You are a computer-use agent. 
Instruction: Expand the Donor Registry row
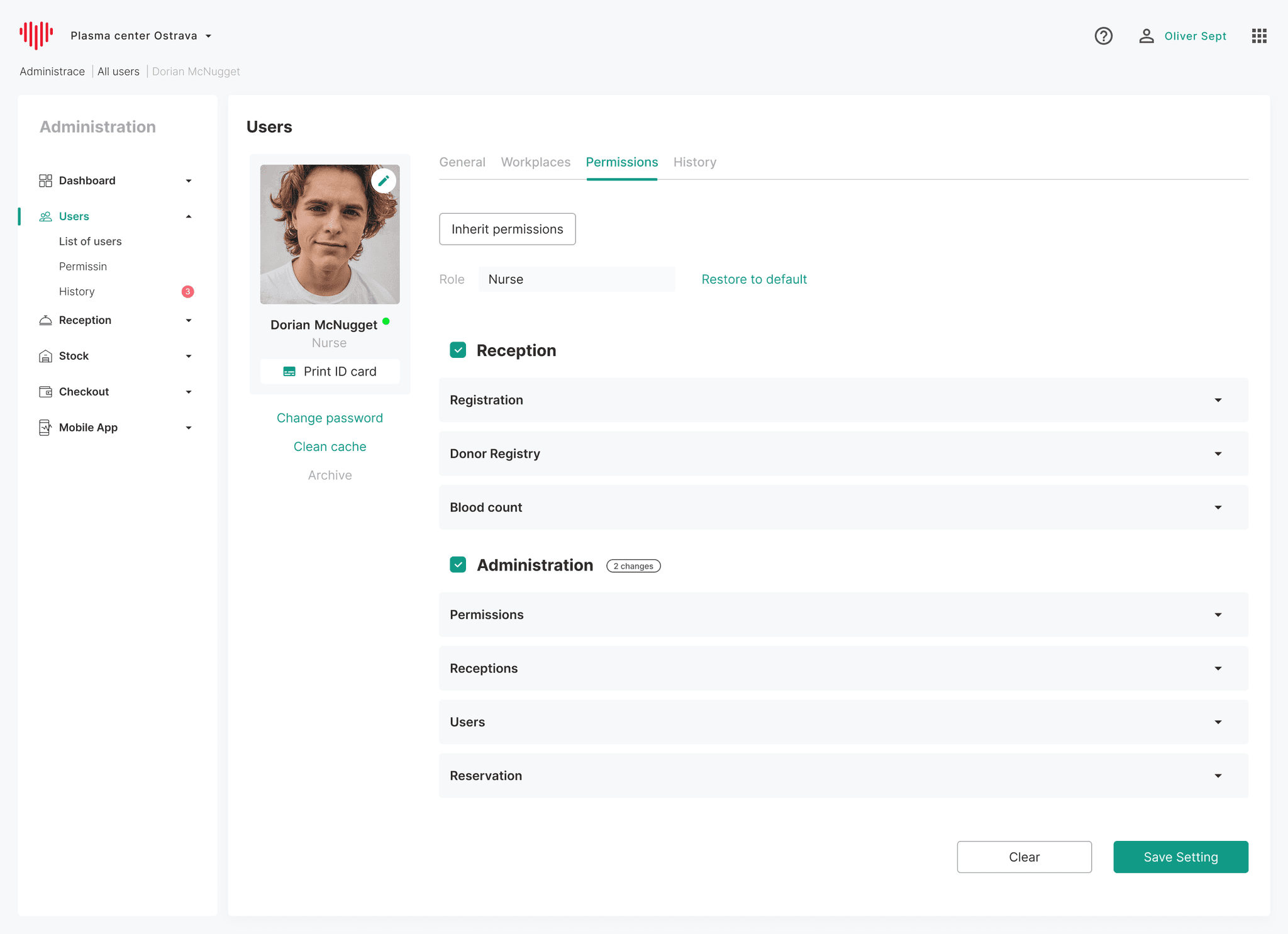[x=1218, y=454]
